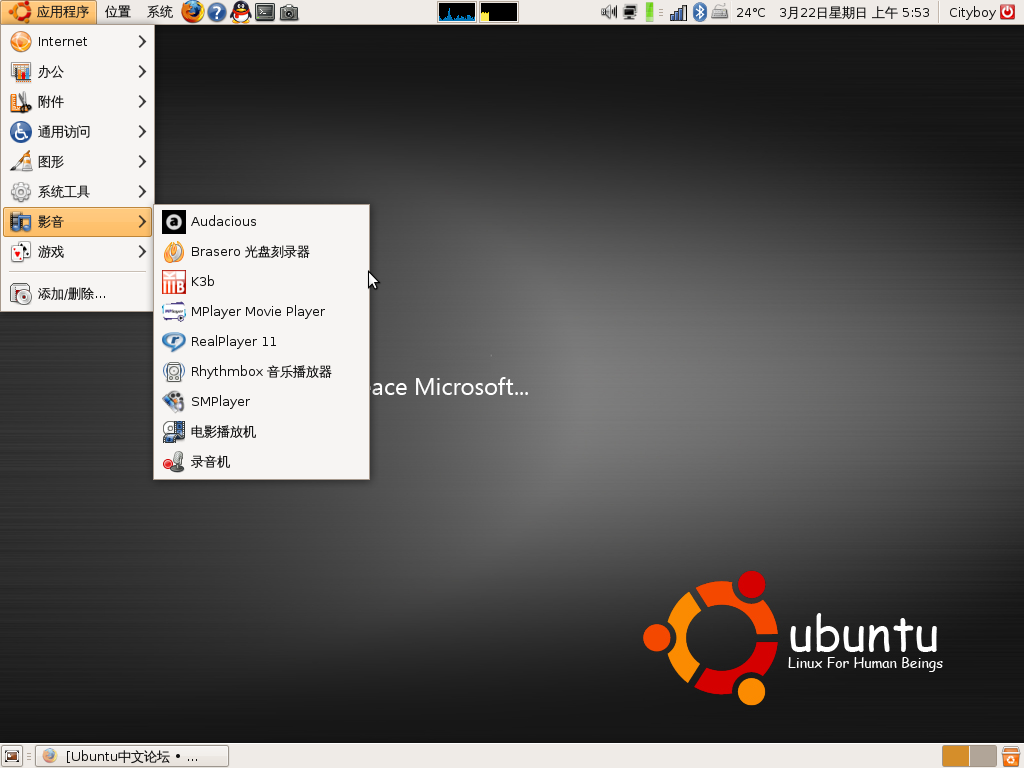Viewport: 1024px width, 768px height.
Task: Select the 图形 menu category
Action: click(78, 162)
